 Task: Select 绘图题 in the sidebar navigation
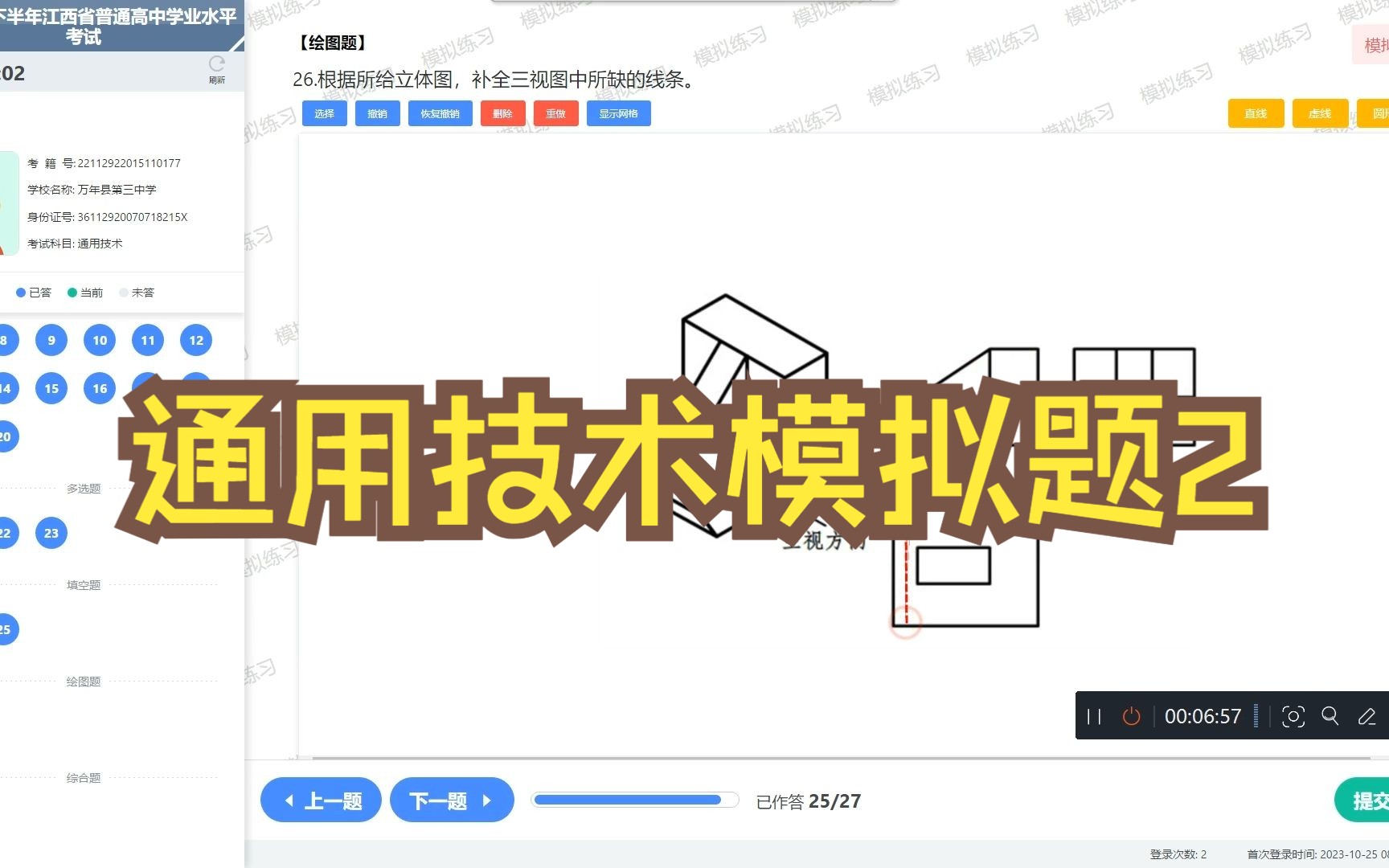pyautogui.click(x=83, y=681)
